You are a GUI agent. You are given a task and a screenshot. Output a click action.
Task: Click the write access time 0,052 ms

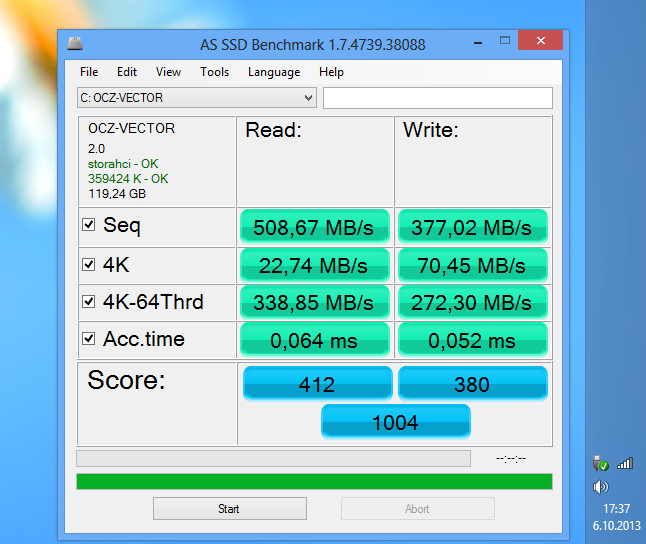click(473, 340)
